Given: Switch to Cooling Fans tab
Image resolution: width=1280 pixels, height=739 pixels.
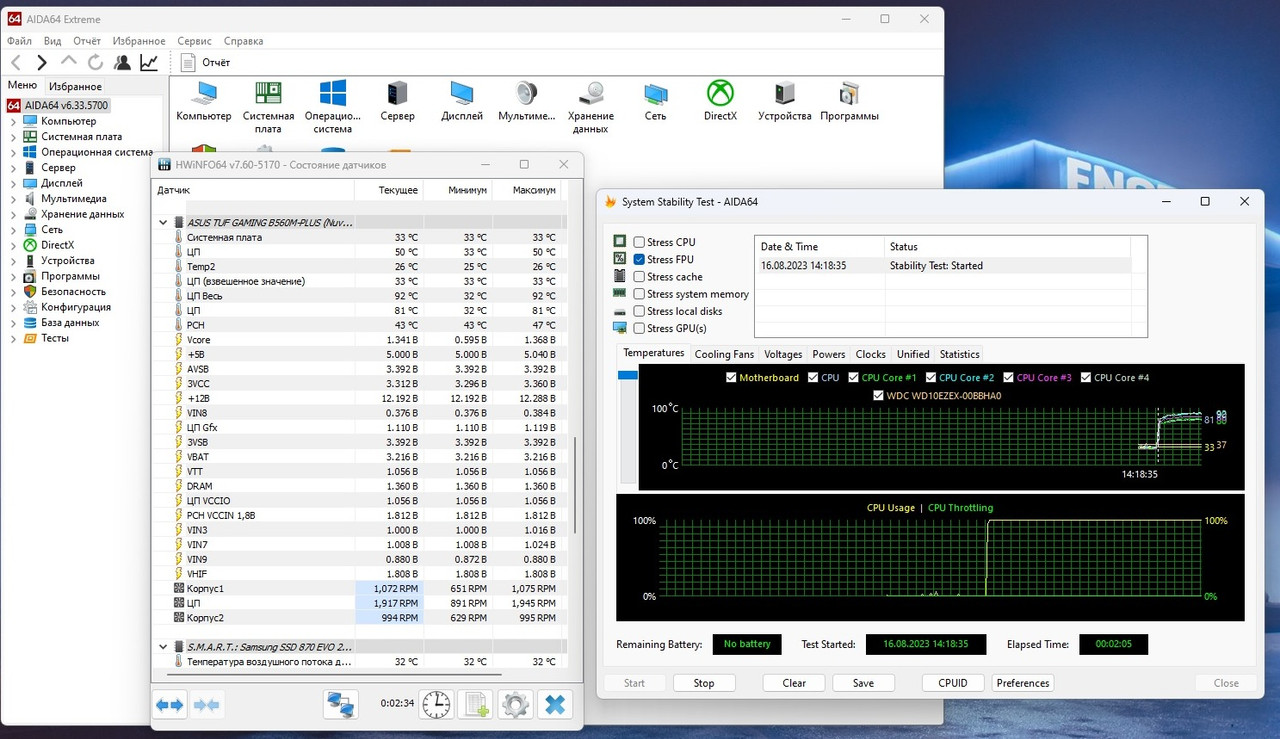Looking at the screenshot, I should click(724, 354).
